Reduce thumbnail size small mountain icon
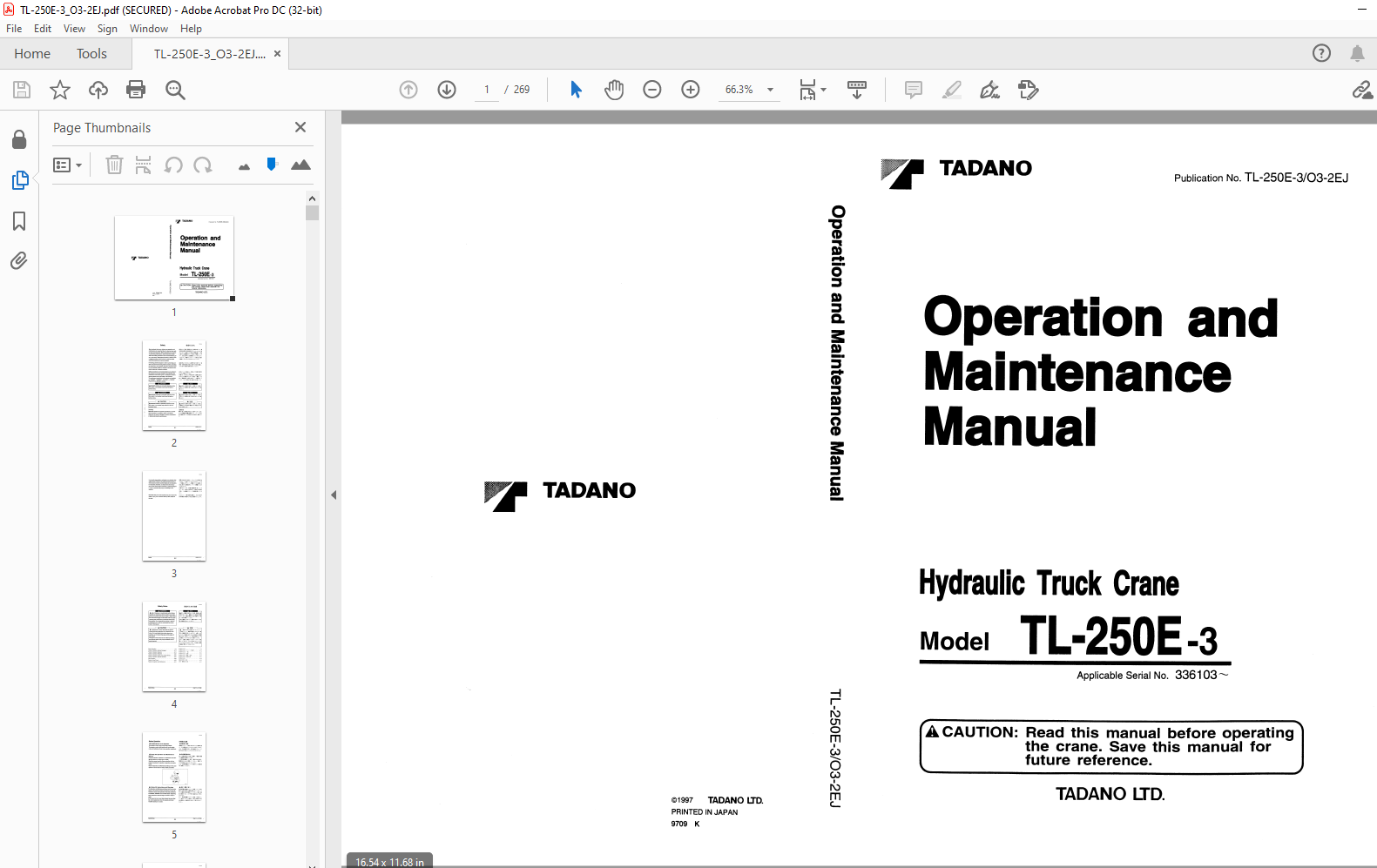1377x868 pixels. pos(244,166)
